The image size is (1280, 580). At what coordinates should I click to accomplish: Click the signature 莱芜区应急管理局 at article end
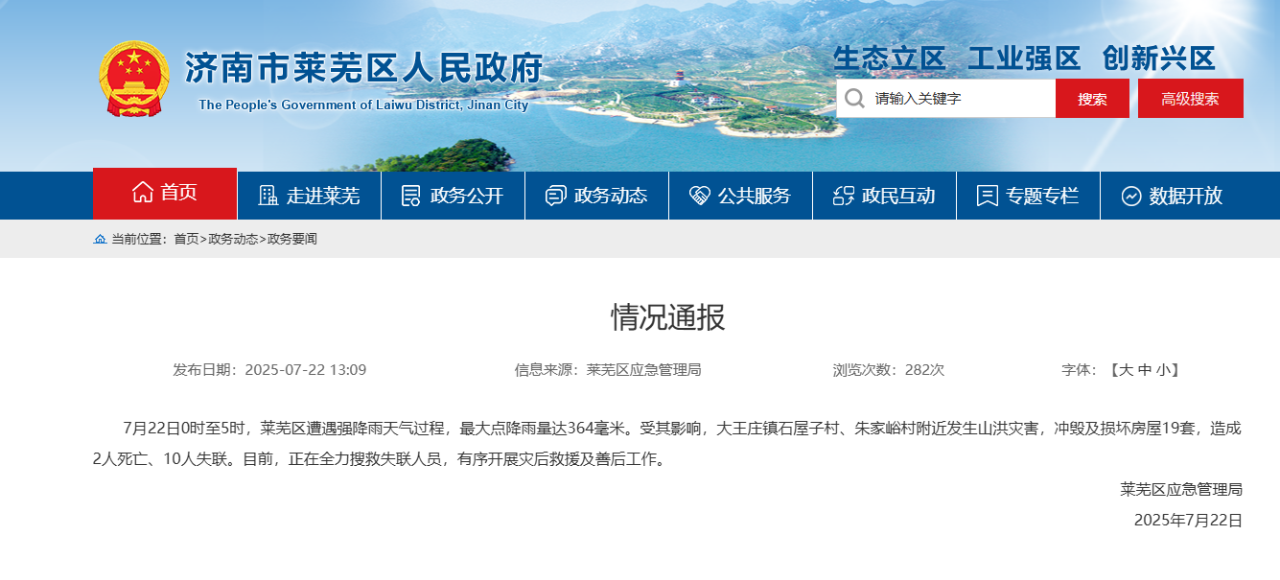[x=1181, y=490]
